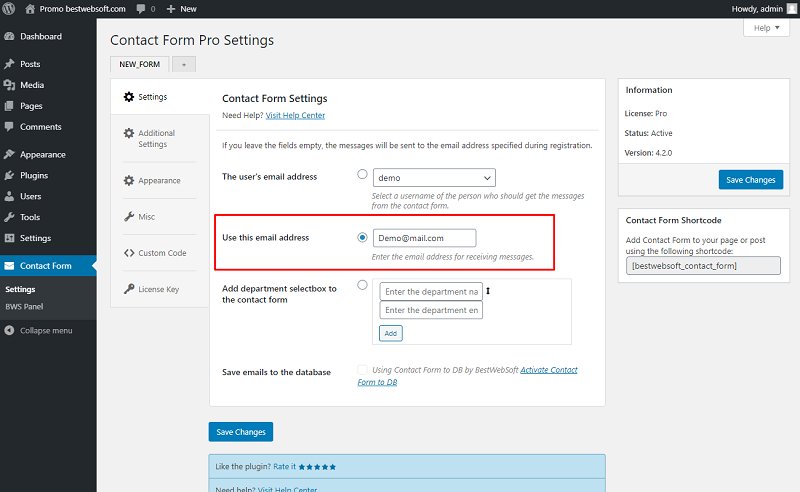Click the key icon beside License Key
The width and height of the screenshot is (800, 492).
[x=129, y=289]
